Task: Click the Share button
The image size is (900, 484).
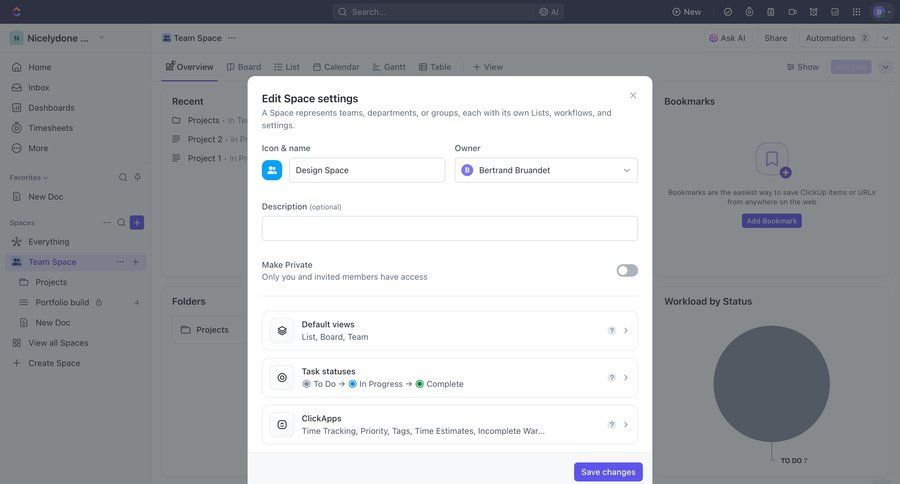Action: point(775,38)
